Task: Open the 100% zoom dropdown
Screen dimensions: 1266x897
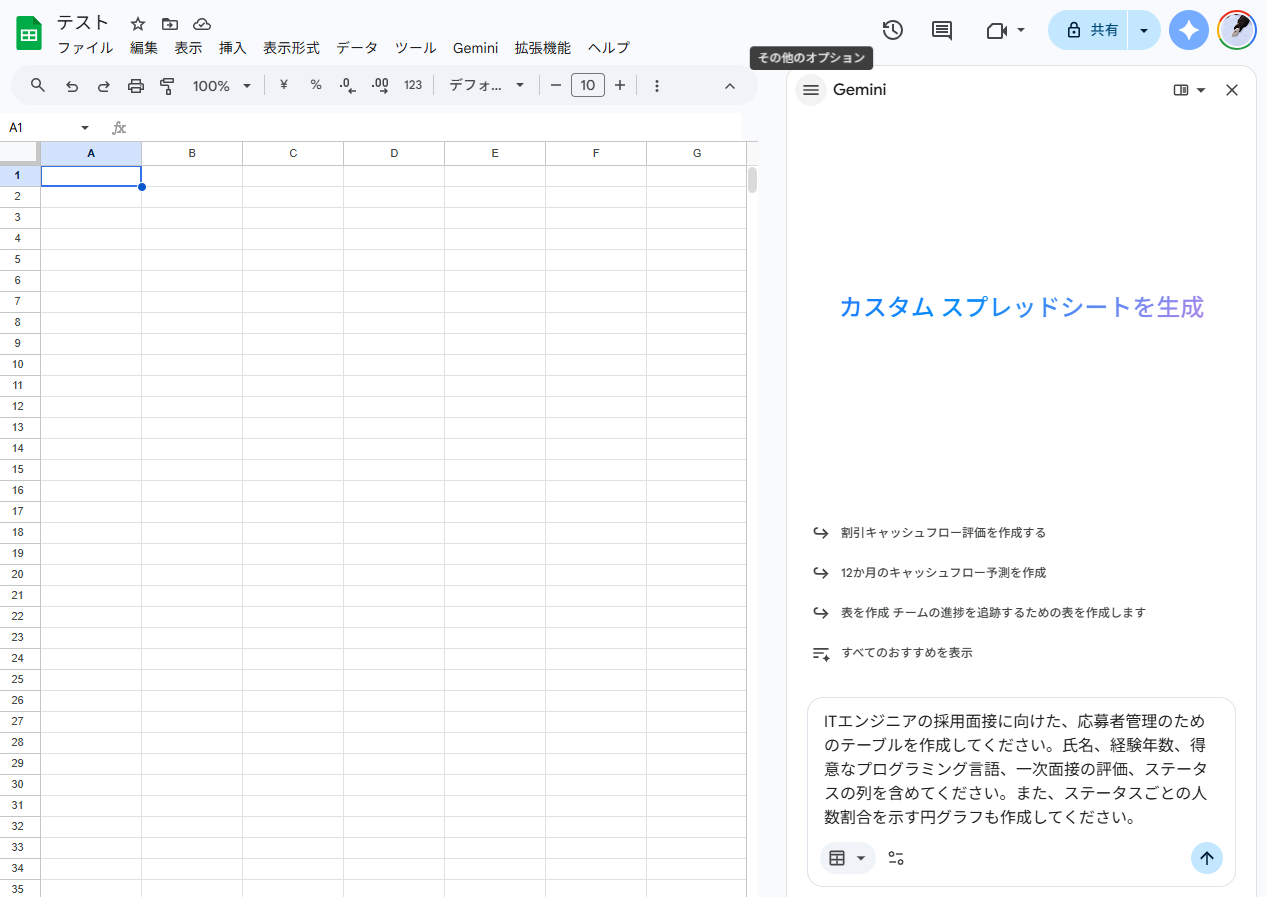Action: [x=221, y=86]
